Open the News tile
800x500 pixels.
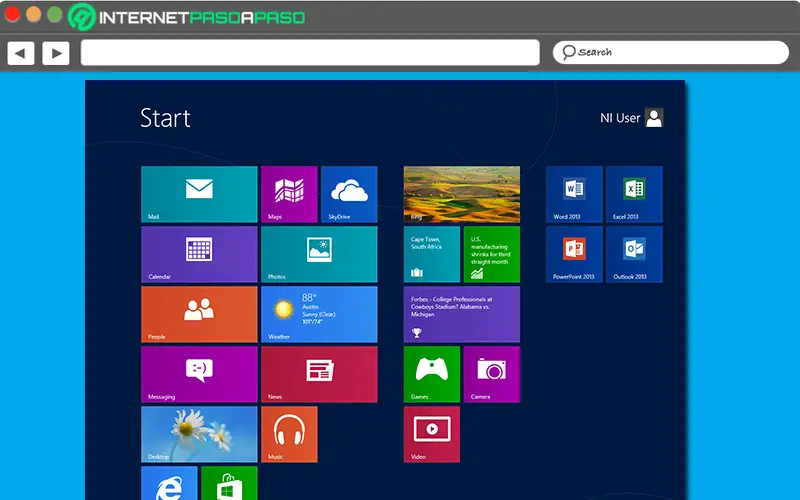[x=319, y=374]
